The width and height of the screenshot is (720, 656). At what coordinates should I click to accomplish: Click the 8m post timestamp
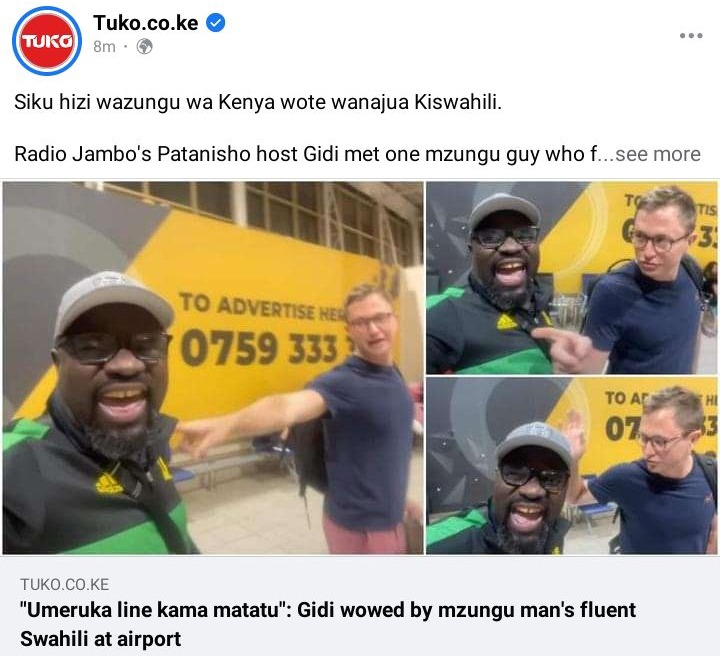pos(104,46)
